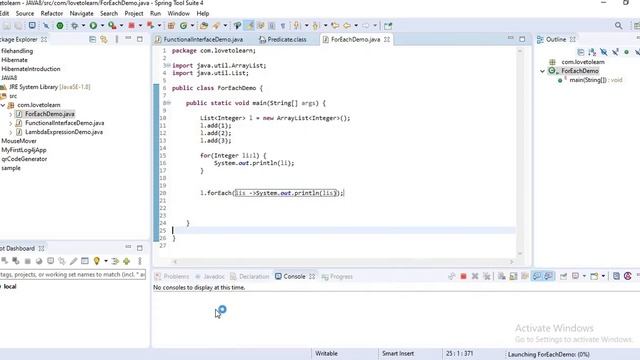Click Boot Dashboard tag filter input field
This screenshot has height=360, width=640.
(x=73, y=275)
